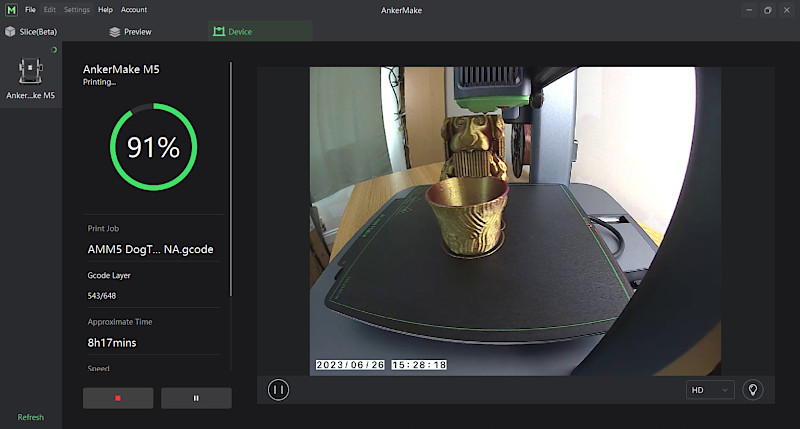Click the camera date stamp 2023/06/26
The height and width of the screenshot is (429, 800).
(x=350, y=365)
